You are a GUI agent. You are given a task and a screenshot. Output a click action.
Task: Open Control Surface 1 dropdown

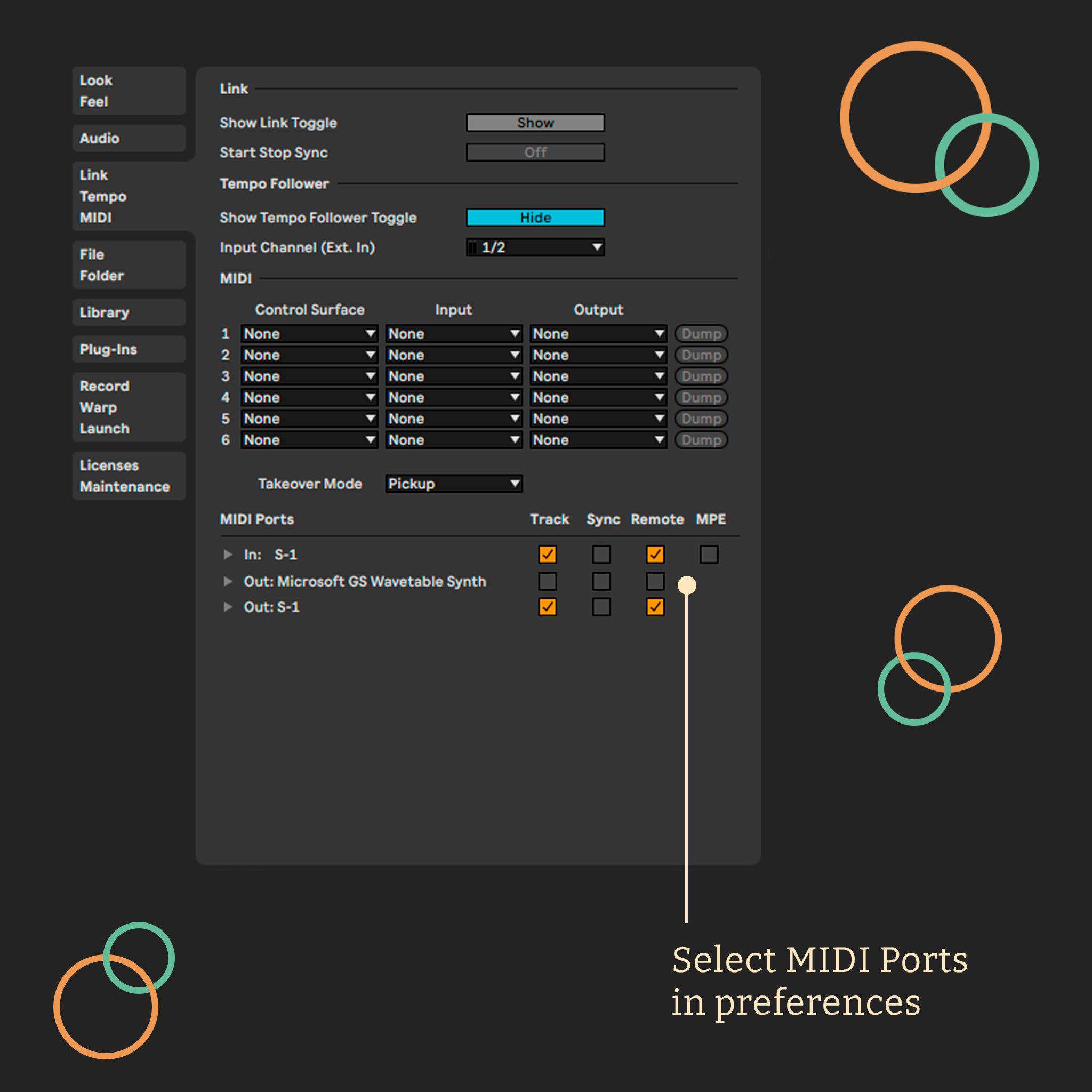click(309, 333)
